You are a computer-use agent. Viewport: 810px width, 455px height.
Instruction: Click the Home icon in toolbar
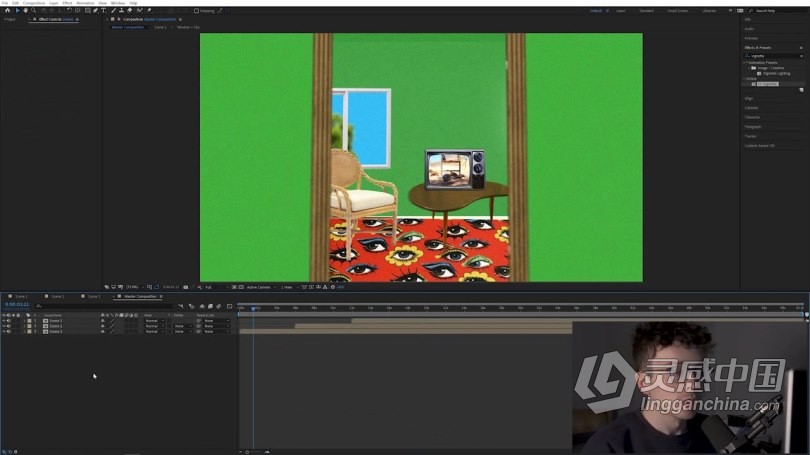pos(7,10)
